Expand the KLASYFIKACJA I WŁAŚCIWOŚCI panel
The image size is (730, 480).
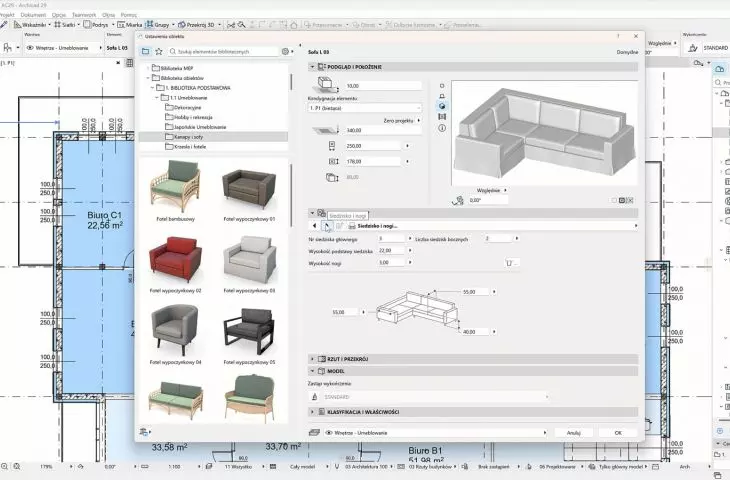312,412
